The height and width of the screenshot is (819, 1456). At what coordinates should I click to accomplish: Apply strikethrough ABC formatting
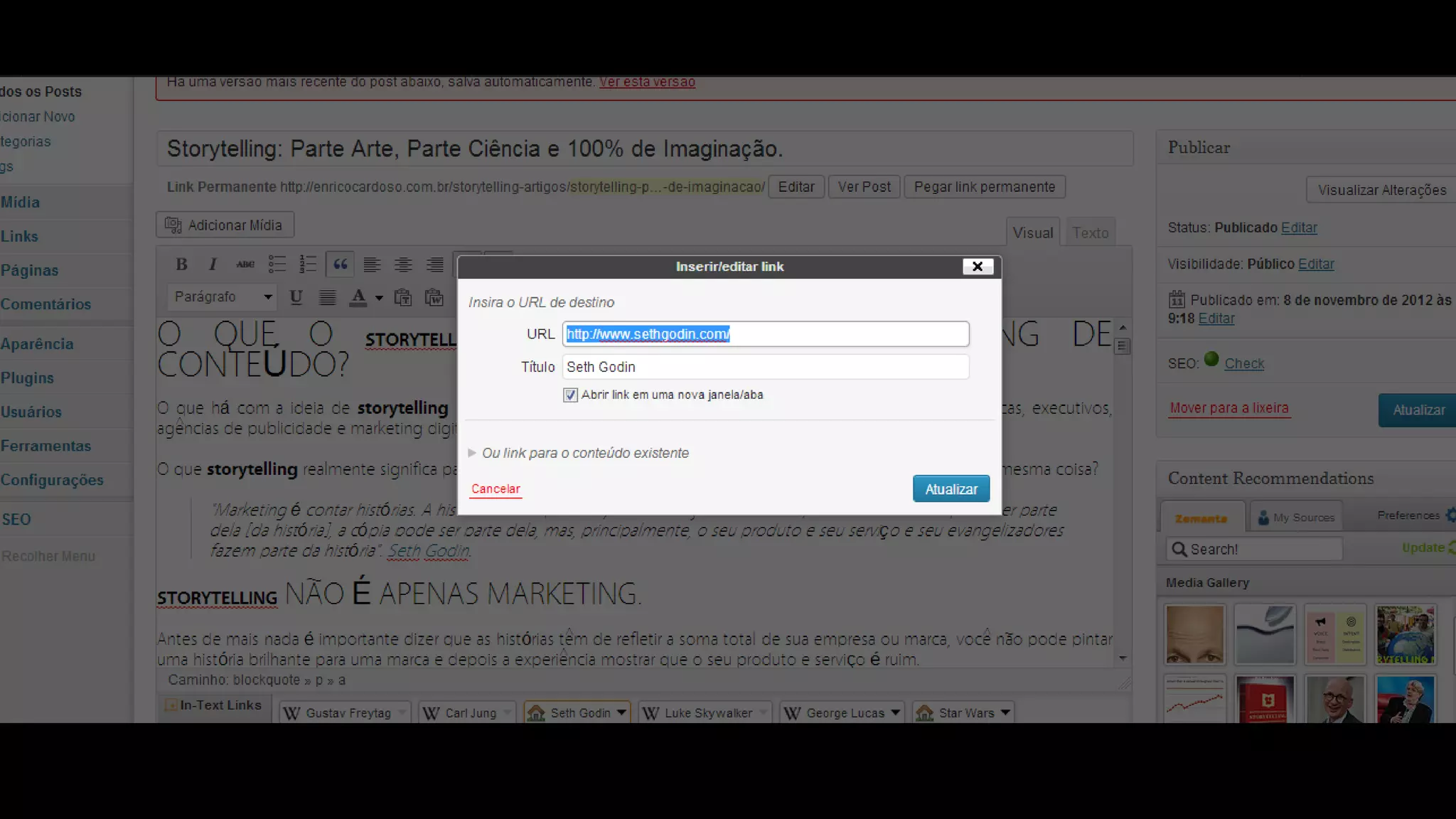(245, 264)
